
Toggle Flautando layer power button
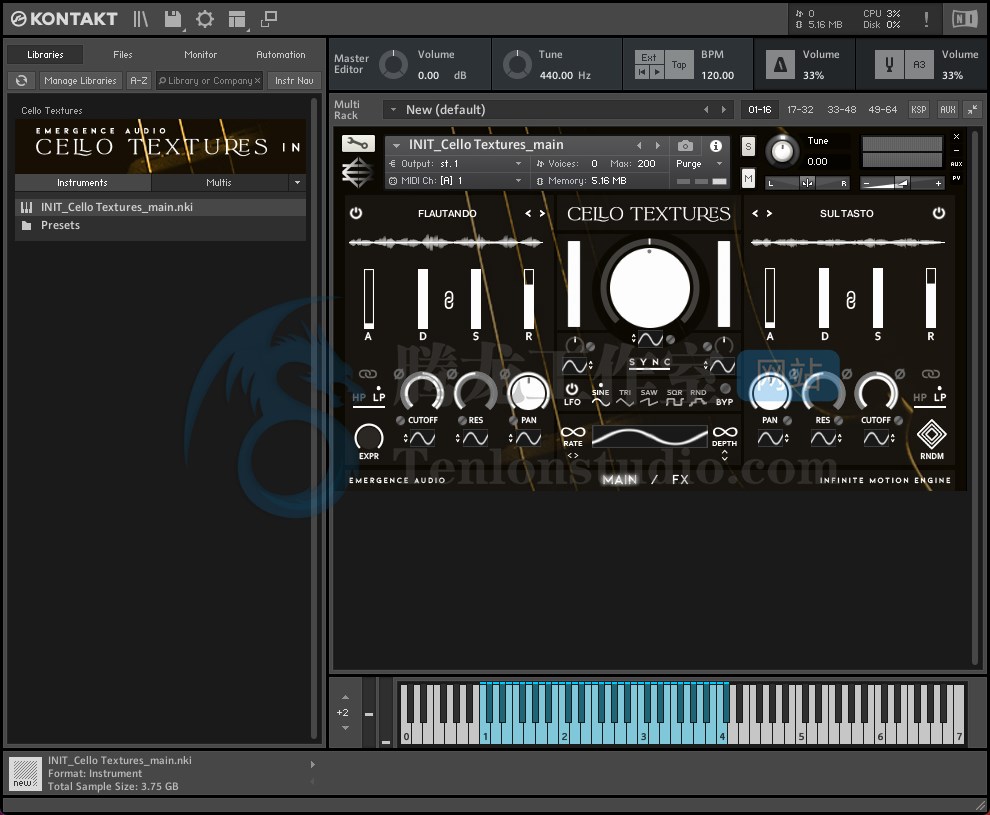356,213
